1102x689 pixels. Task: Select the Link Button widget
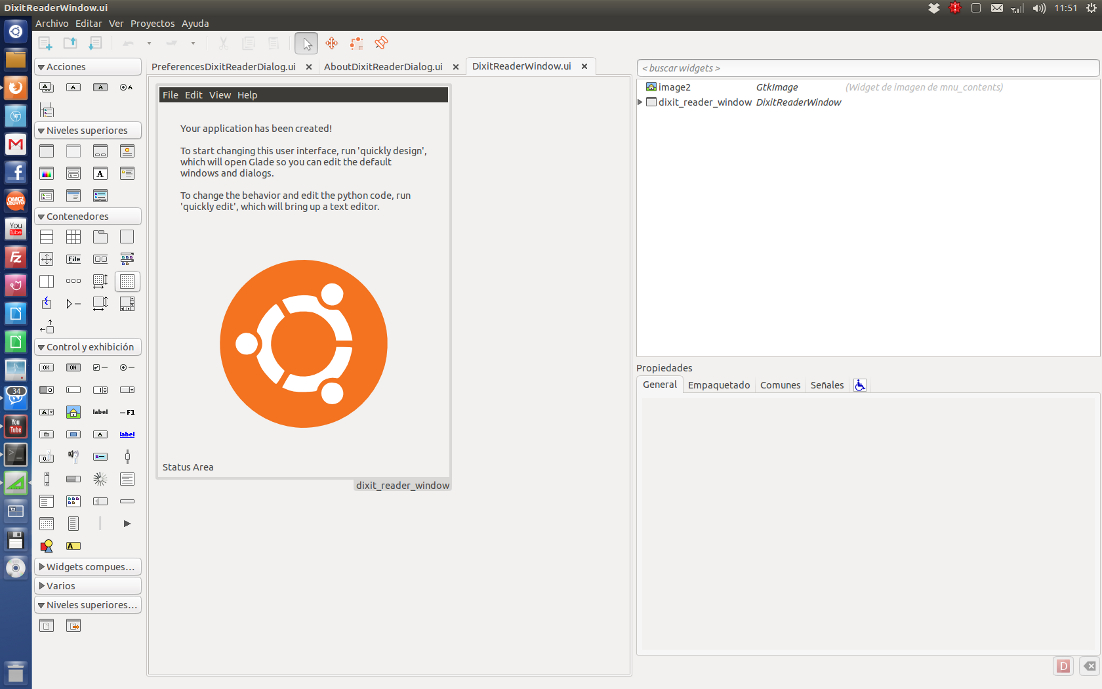[127, 434]
